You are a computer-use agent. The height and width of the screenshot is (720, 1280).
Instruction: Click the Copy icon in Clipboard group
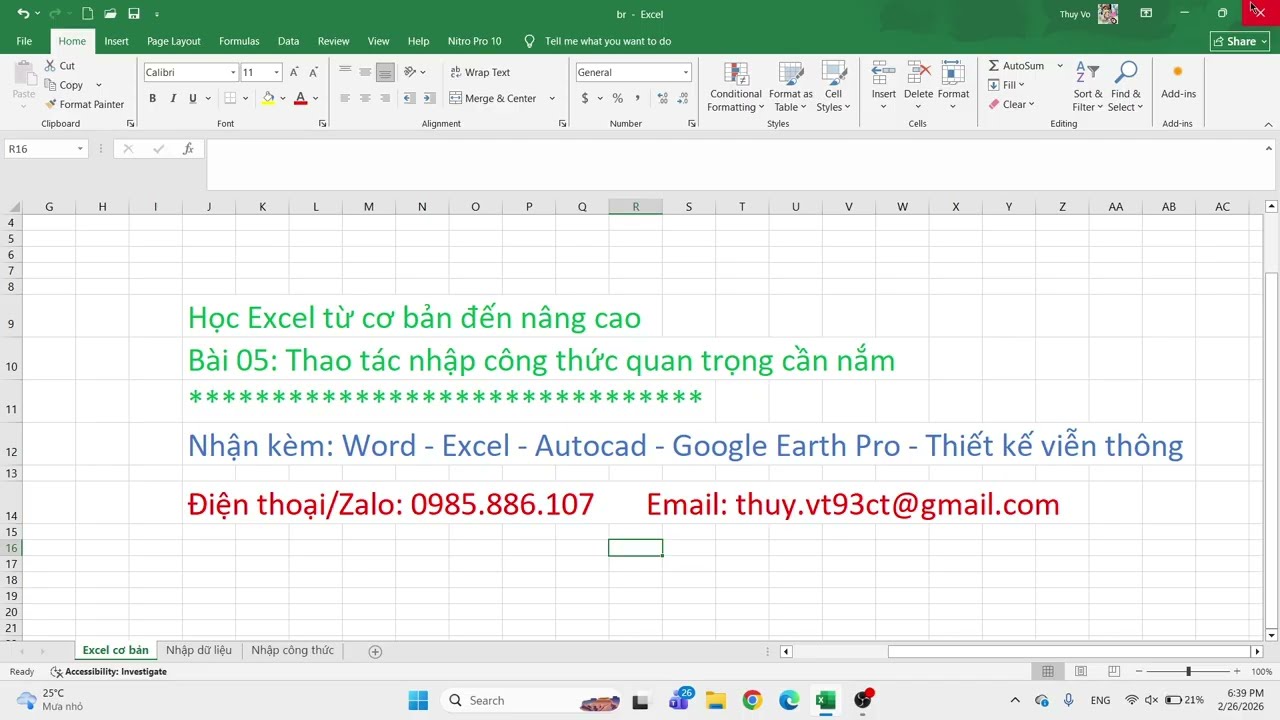(50, 85)
